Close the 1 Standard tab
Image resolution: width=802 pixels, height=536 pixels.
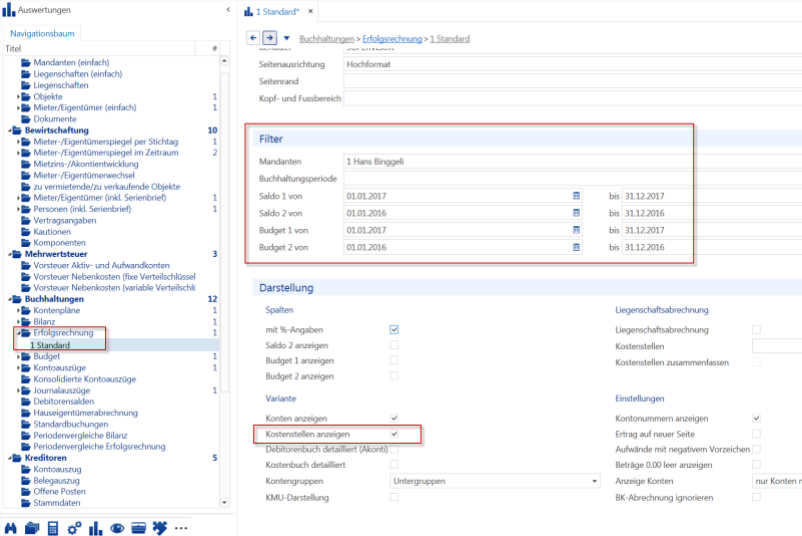pos(310,11)
